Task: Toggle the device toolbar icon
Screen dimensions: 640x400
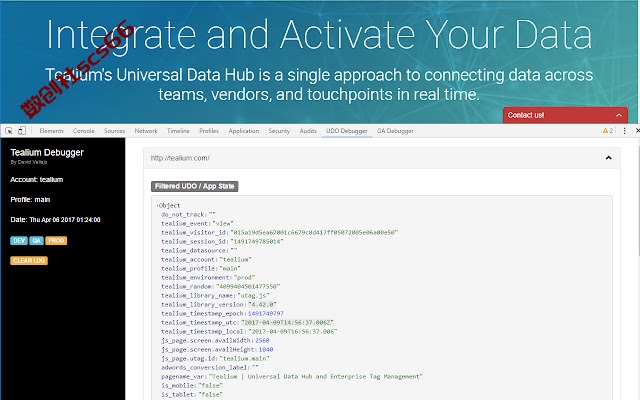Action: click(x=22, y=131)
